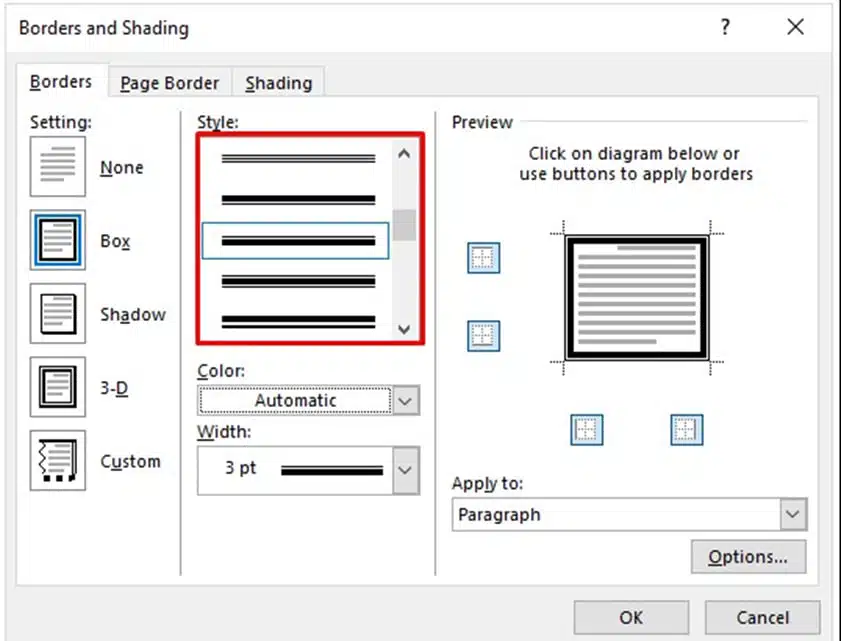The height and width of the screenshot is (641, 841).
Task: Switch to the Shading tab
Action: click(278, 83)
